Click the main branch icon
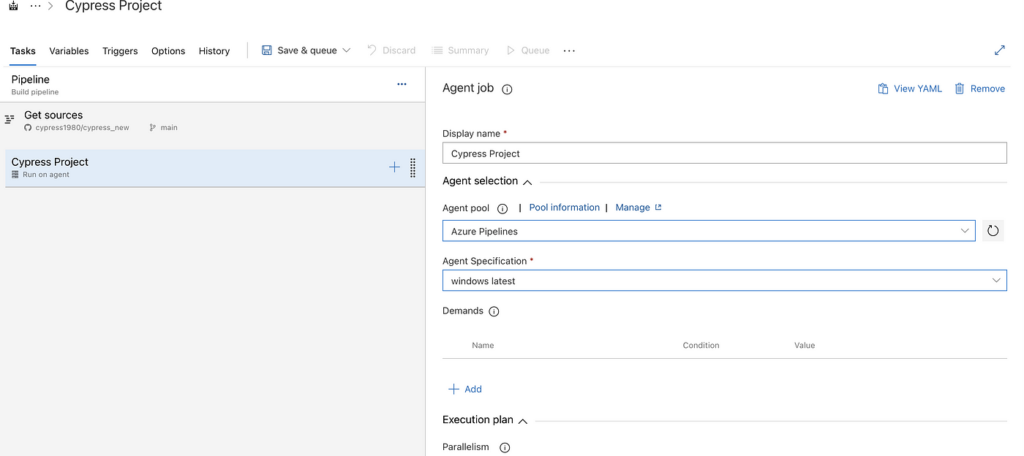Image resolution: width=1024 pixels, height=456 pixels. 153,128
